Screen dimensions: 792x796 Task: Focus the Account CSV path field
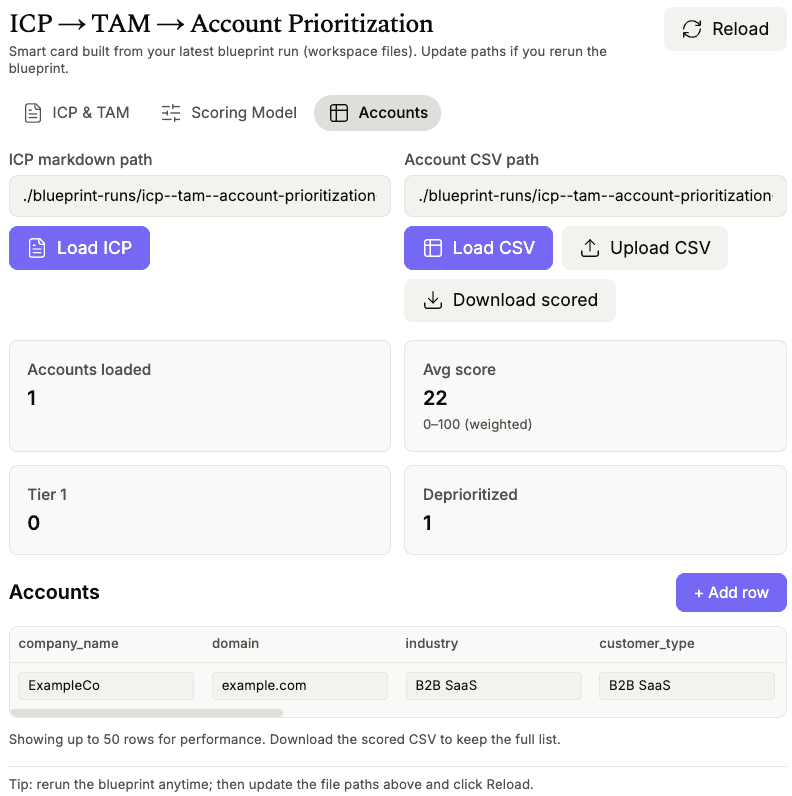point(595,196)
